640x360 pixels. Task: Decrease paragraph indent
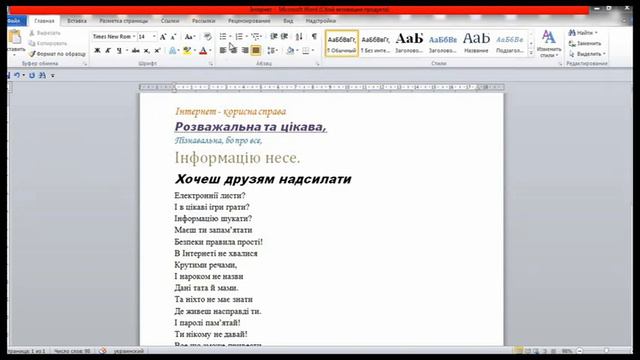click(x=274, y=37)
